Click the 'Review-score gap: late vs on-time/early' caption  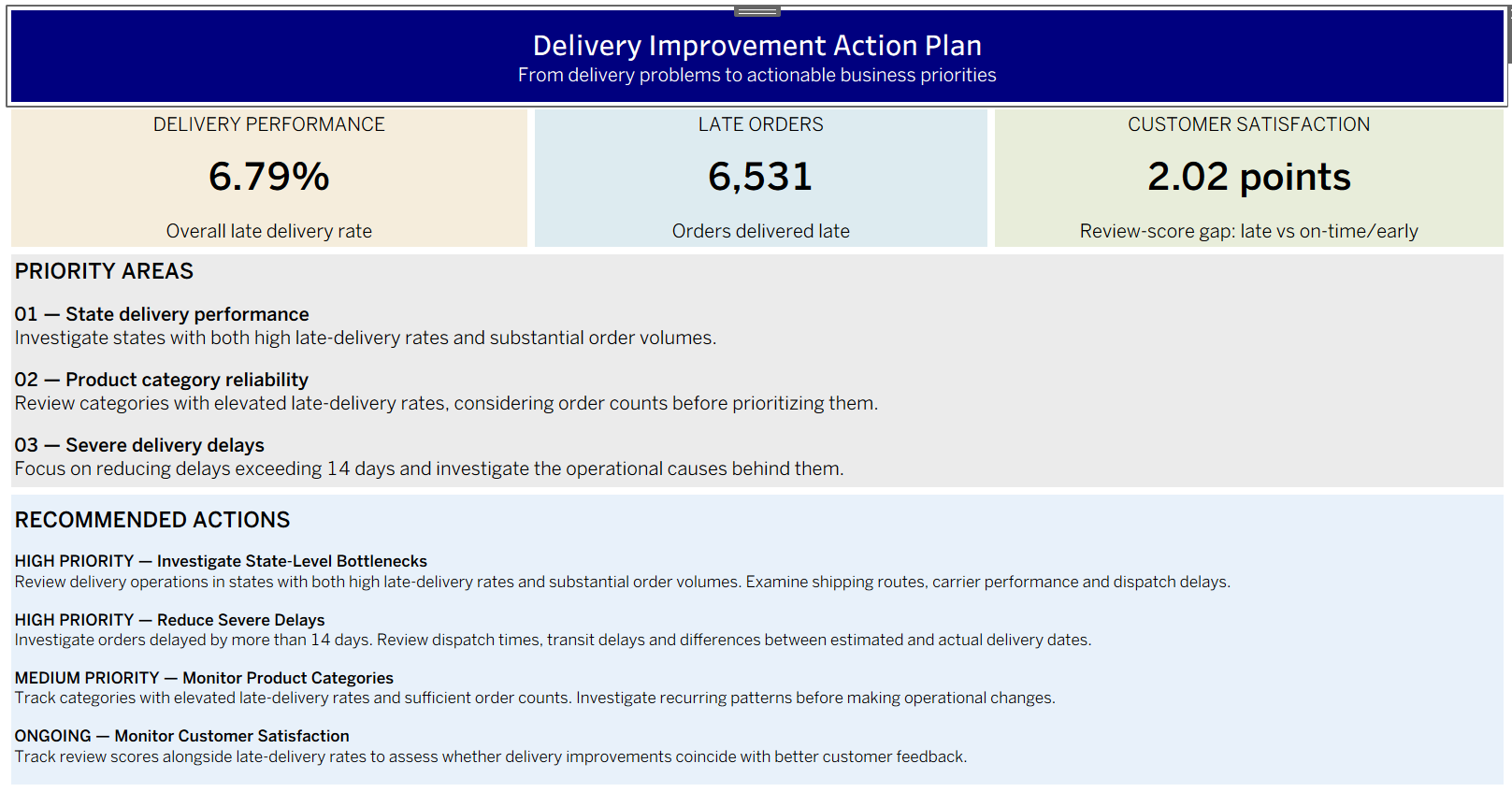click(1249, 231)
